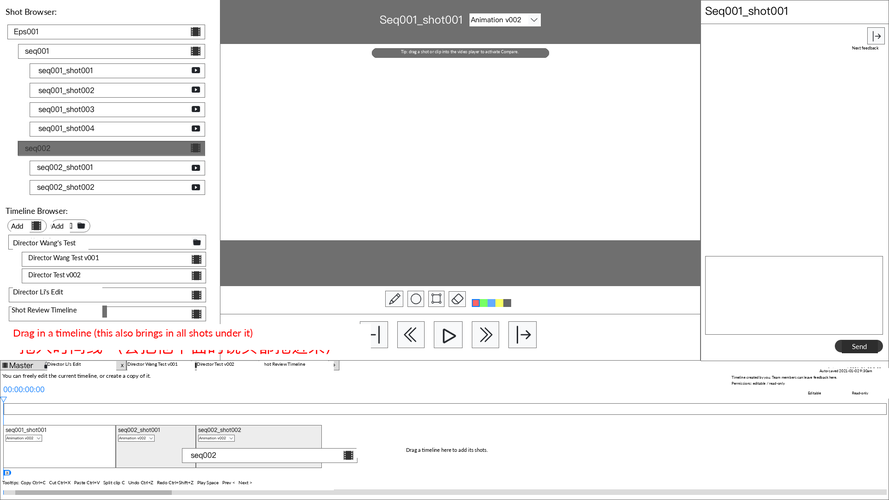
Task: Click the timeline ruler bar
Action: point(445,409)
